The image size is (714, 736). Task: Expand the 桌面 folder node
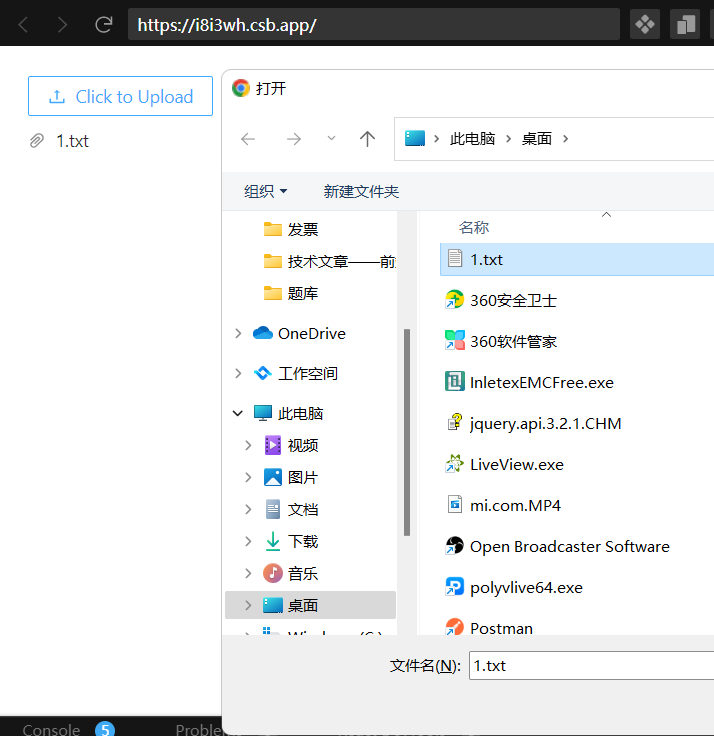click(x=248, y=606)
